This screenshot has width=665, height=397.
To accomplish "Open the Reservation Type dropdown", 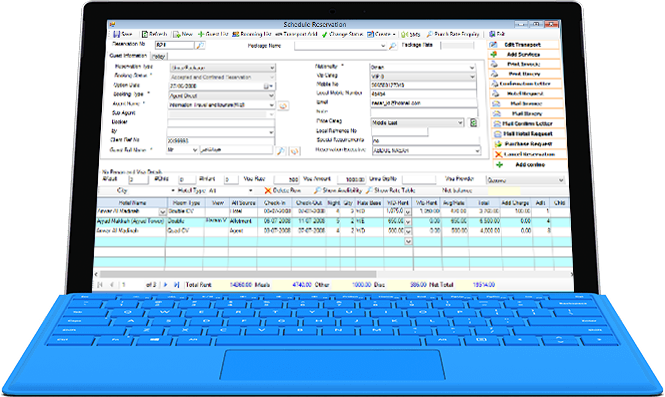I will [x=272, y=68].
